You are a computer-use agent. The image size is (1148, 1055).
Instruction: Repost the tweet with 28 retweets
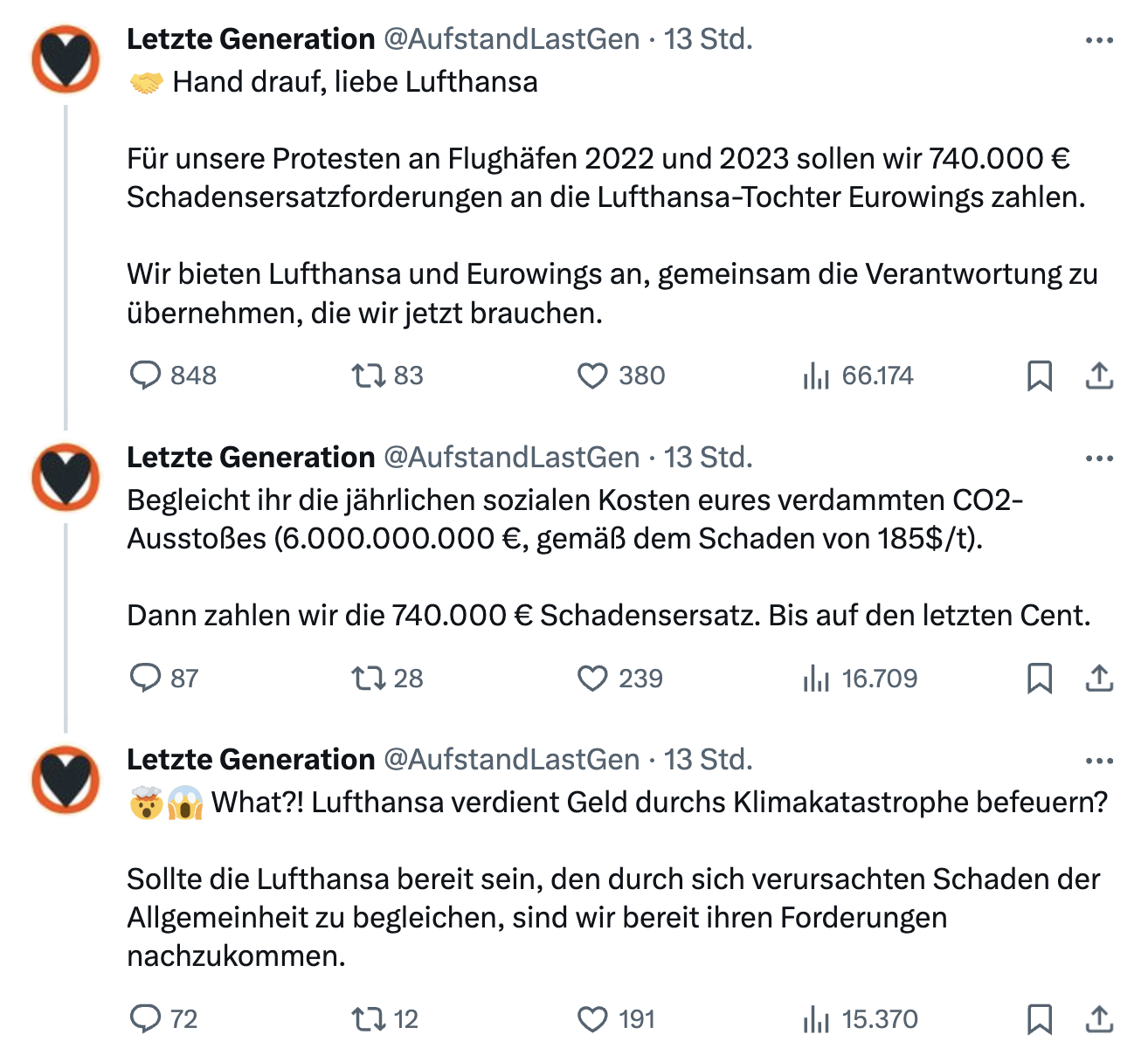(x=368, y=678)
